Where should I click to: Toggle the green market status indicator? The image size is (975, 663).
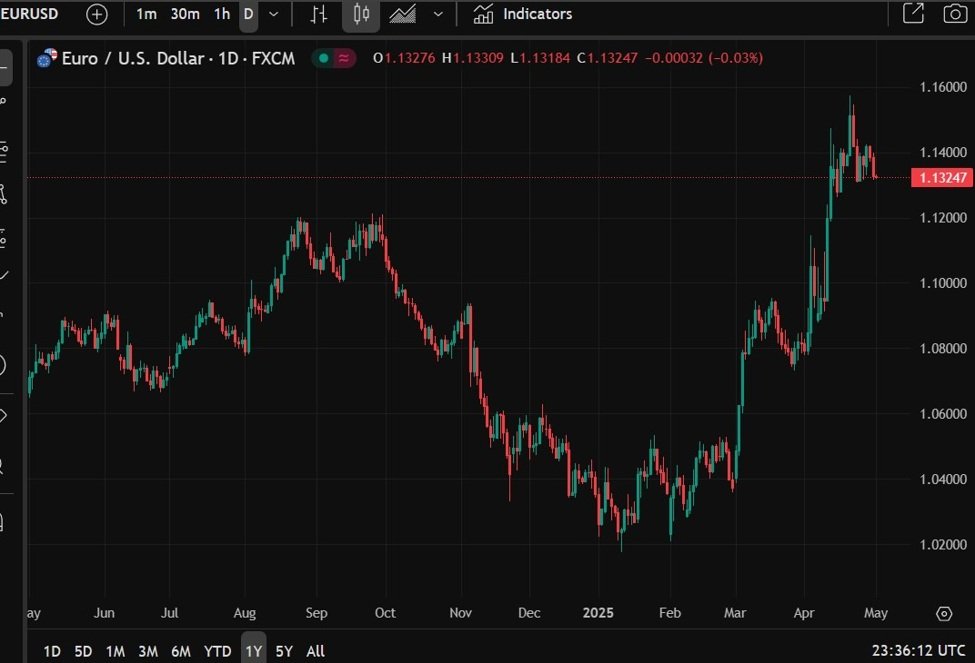[x=324, y=58]
